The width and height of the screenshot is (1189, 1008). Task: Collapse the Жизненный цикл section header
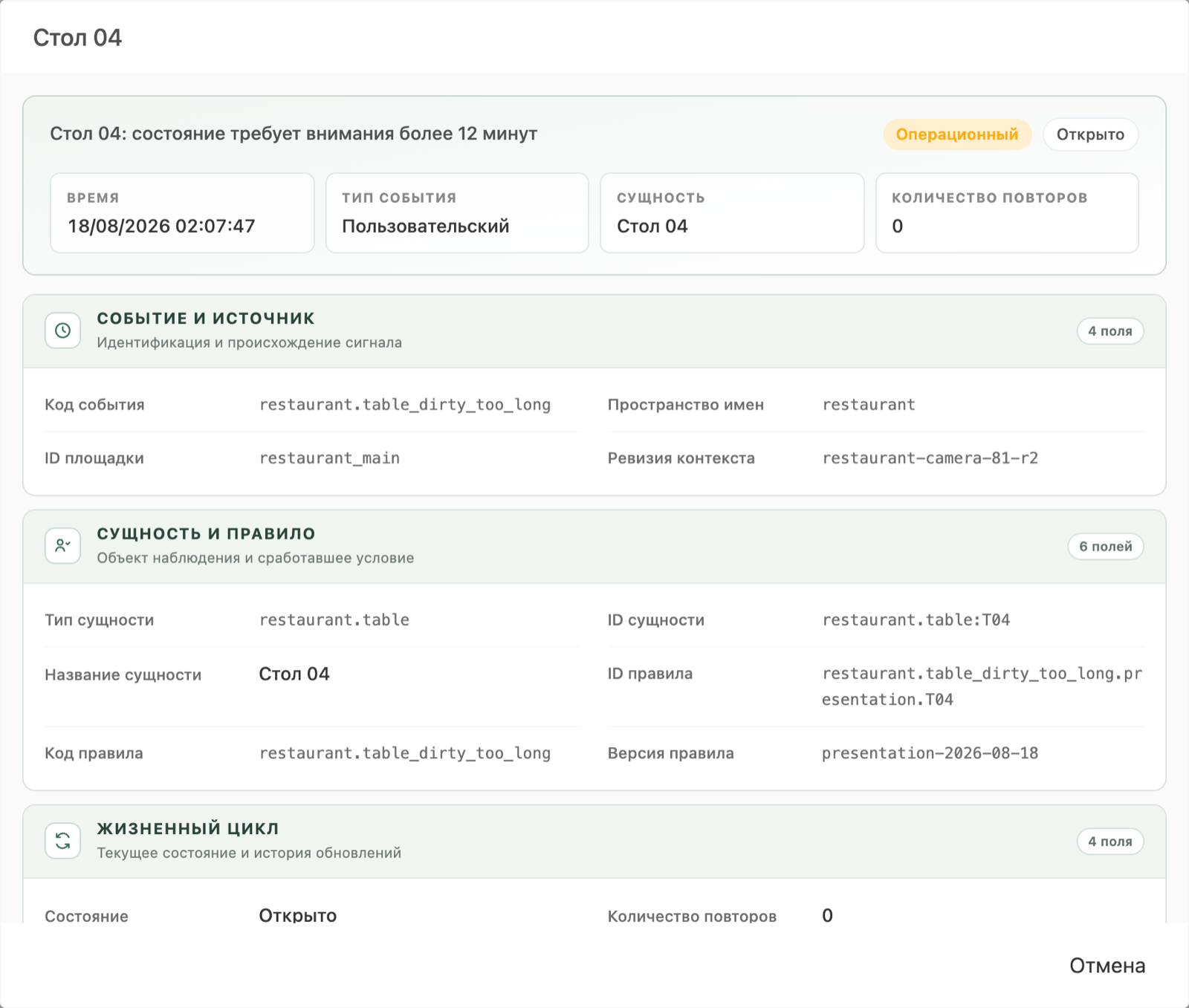coord(594,842)
